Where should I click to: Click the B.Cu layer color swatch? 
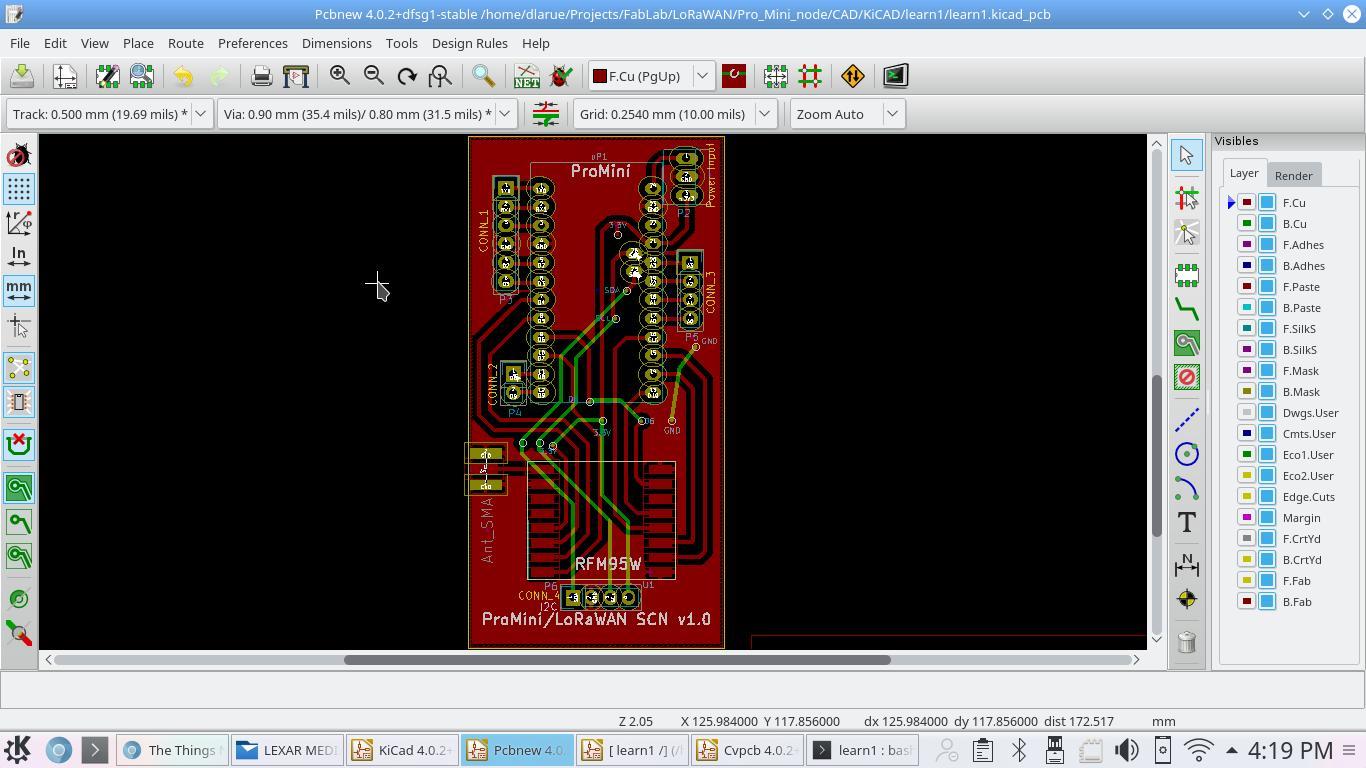(x=1247, y=223)
